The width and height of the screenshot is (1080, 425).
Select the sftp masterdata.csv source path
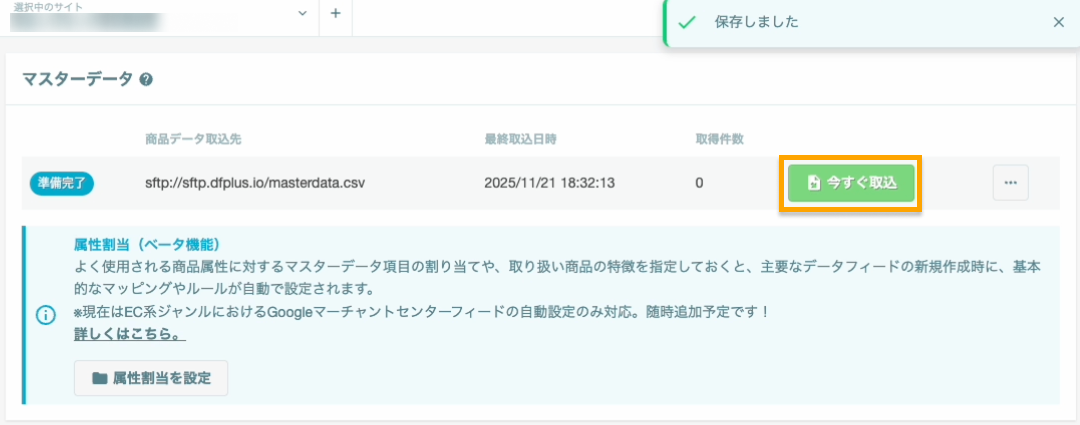(255, 184)
